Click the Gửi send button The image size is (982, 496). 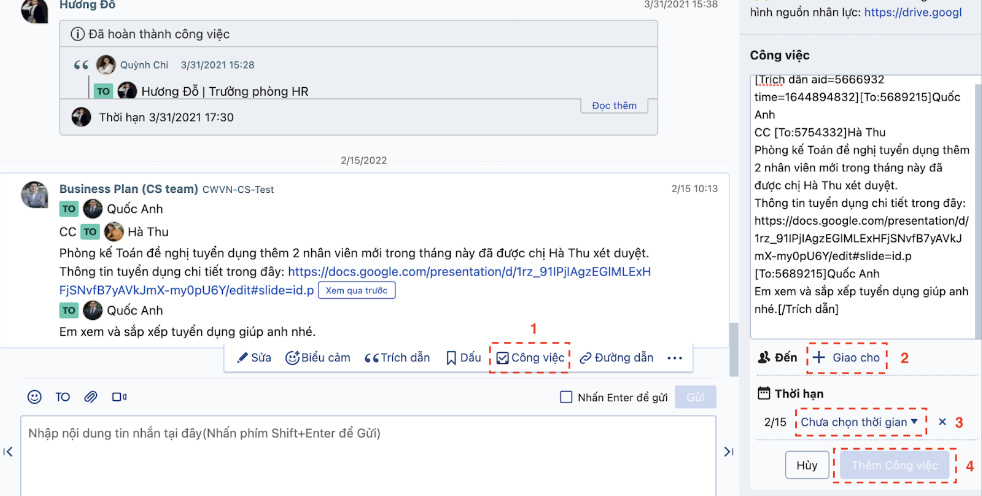click(695, 397)
